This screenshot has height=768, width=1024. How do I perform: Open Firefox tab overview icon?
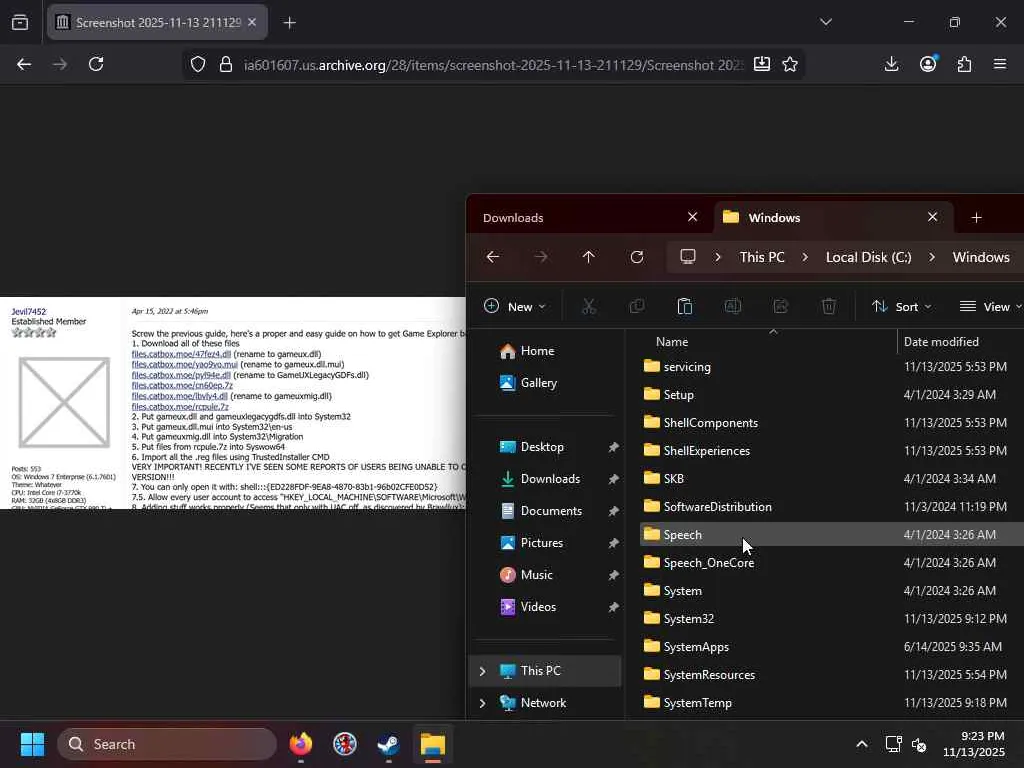coord(20,22)
